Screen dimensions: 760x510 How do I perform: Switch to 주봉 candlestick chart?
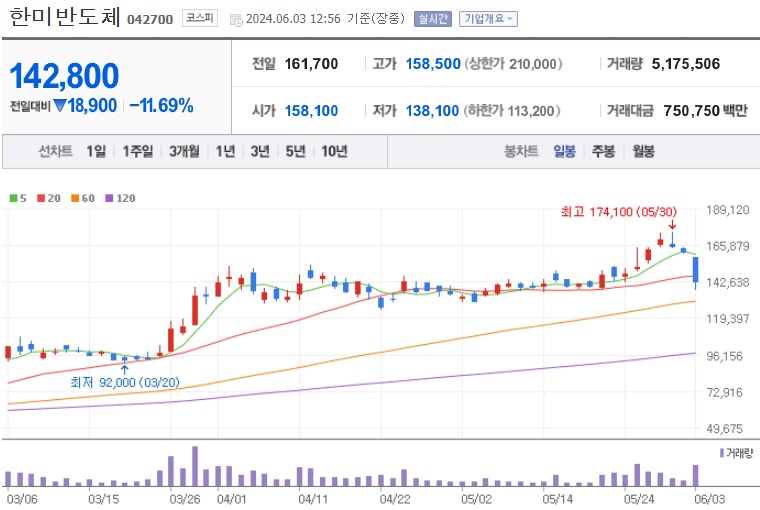tap(603, 151)
